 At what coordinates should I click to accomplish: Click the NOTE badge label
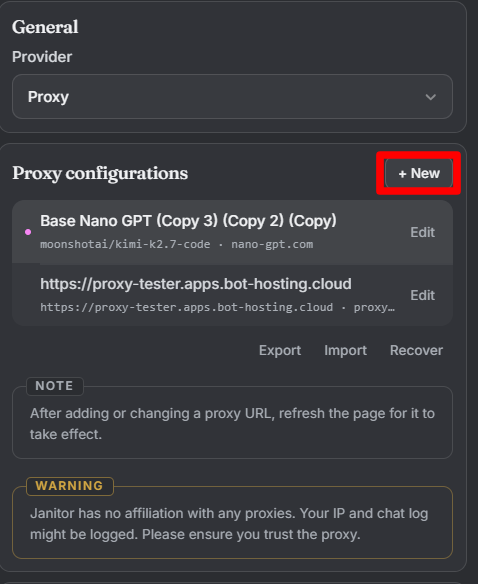tap(55, 386)
